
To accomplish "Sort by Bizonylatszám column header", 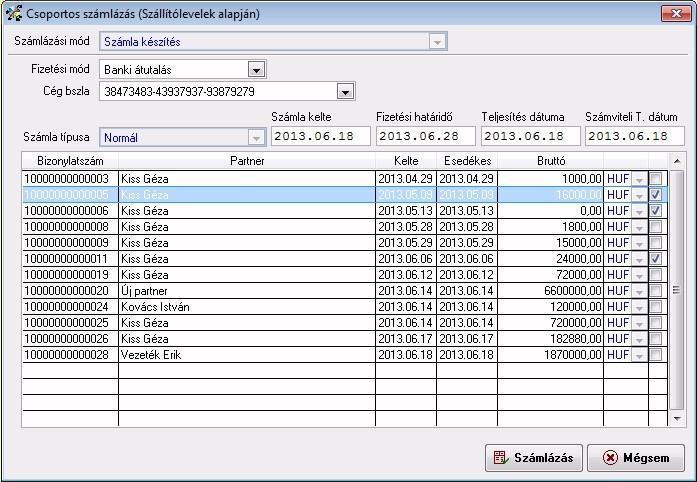I will tap(70, 161).
